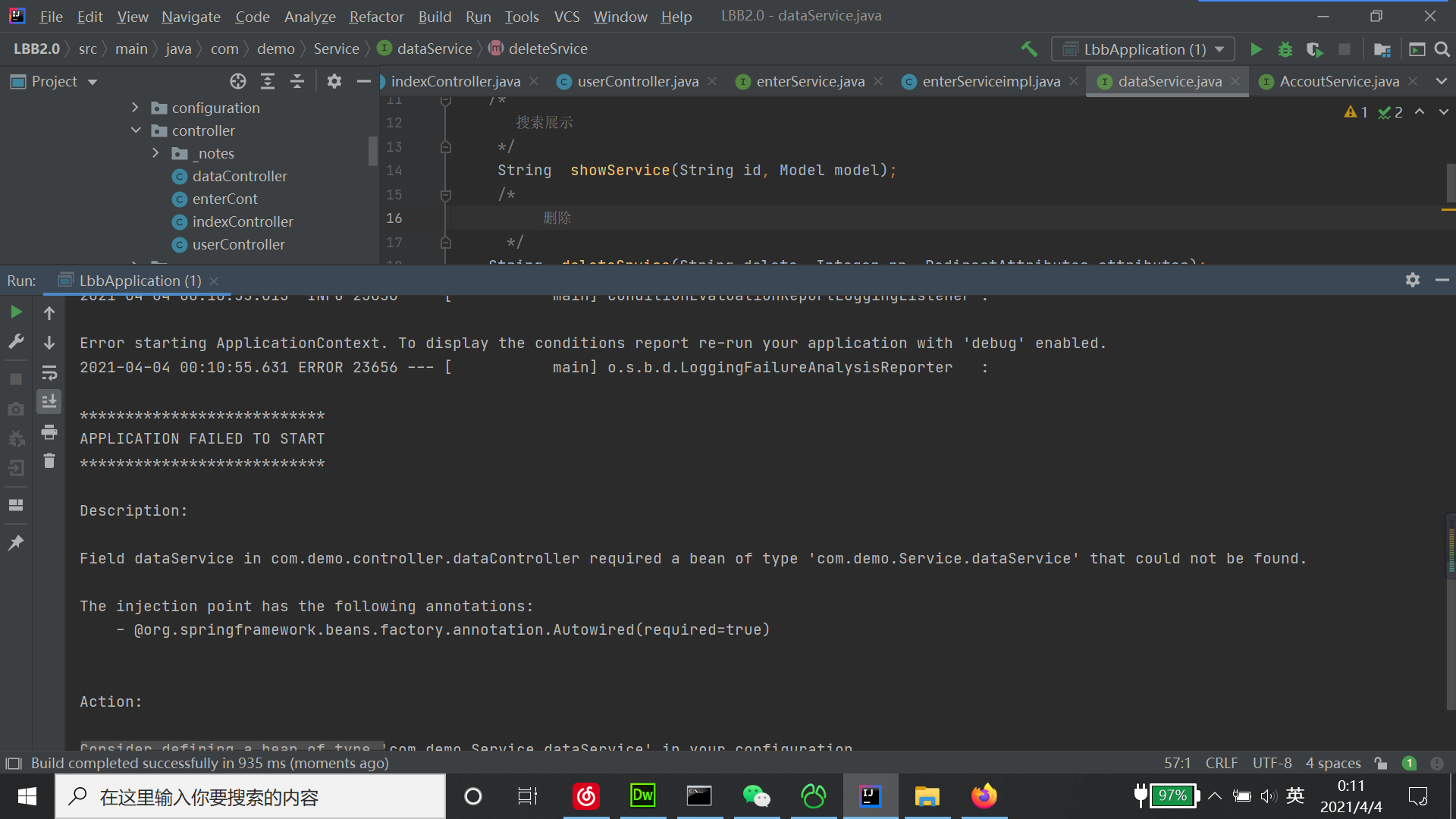Viewport: 1456px width, 819px height.
Task: Run with coverage shield icon
Action: (x=1314, y=49)
